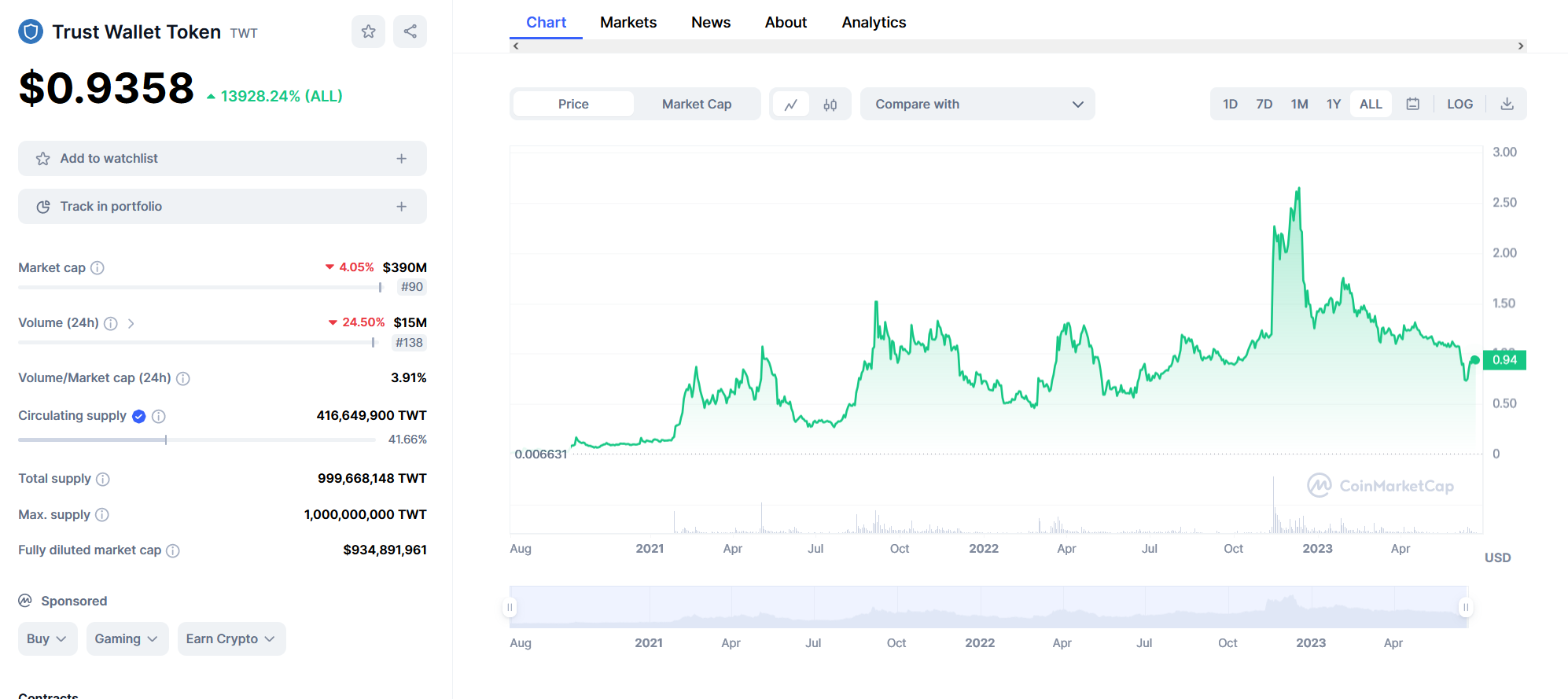Select the candlestick chart view icon
Screen dimensions: 1568x699
(830, 104)
